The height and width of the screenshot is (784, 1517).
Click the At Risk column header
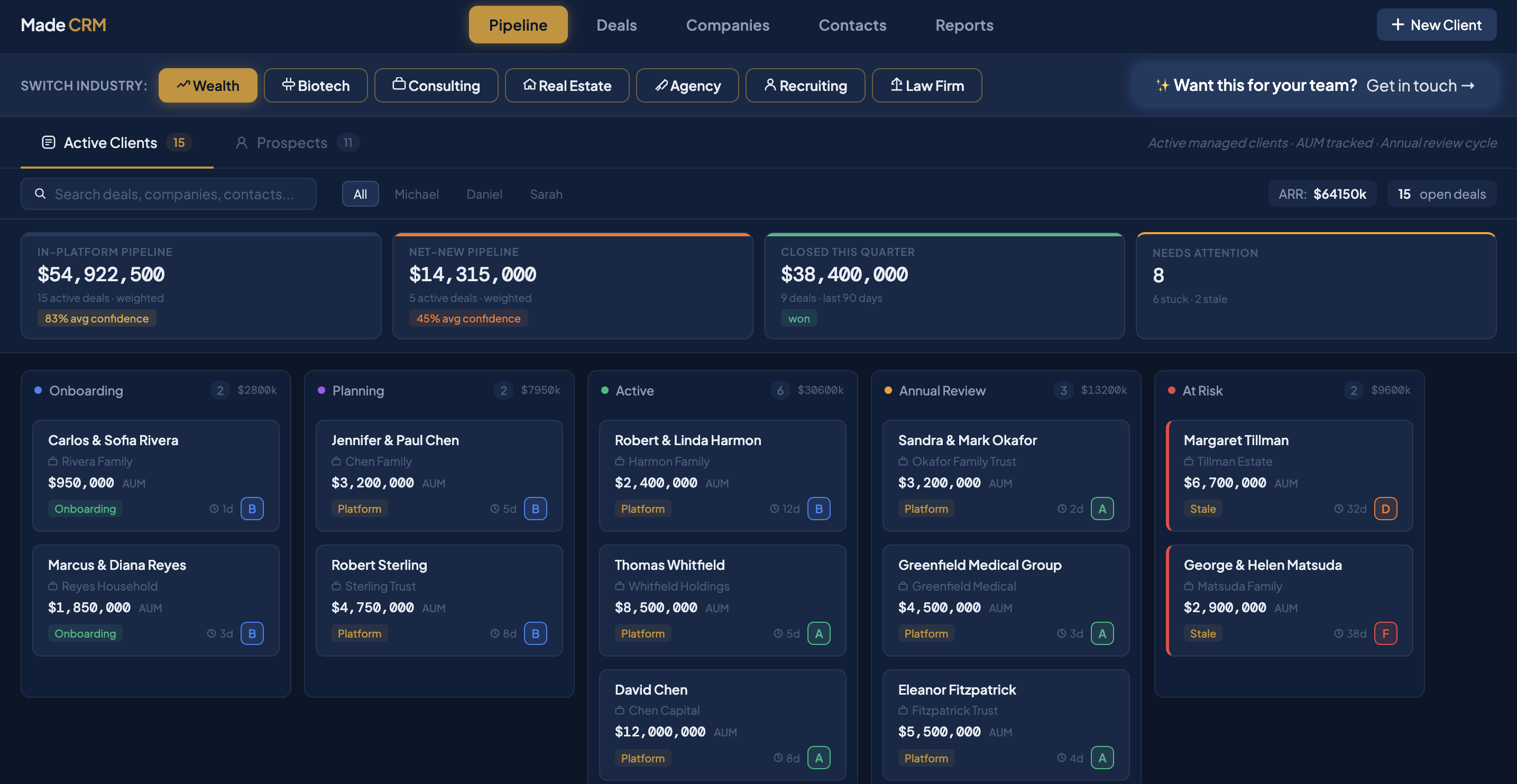click(x=1289, y=390)
